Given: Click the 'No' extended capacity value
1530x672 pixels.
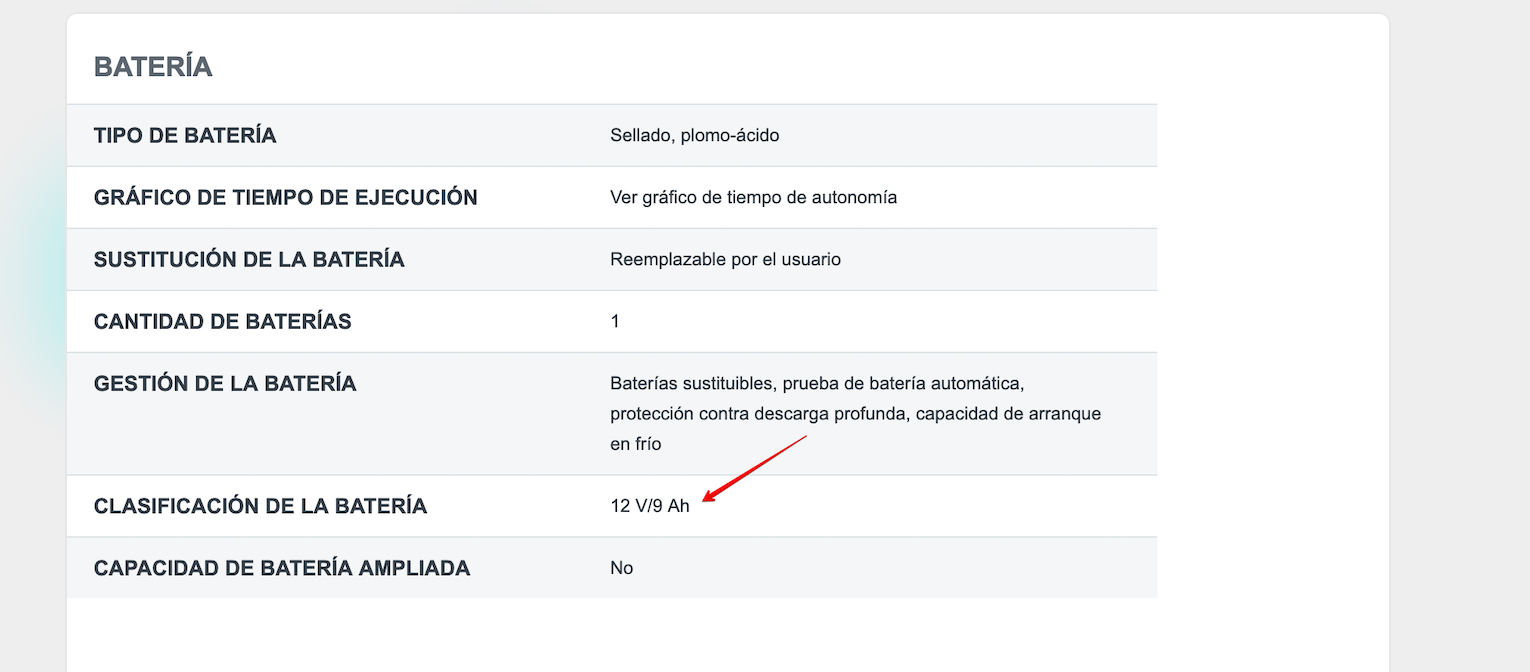Looking at the screenshot, I should pyautogui.click(x=622, y=569).
